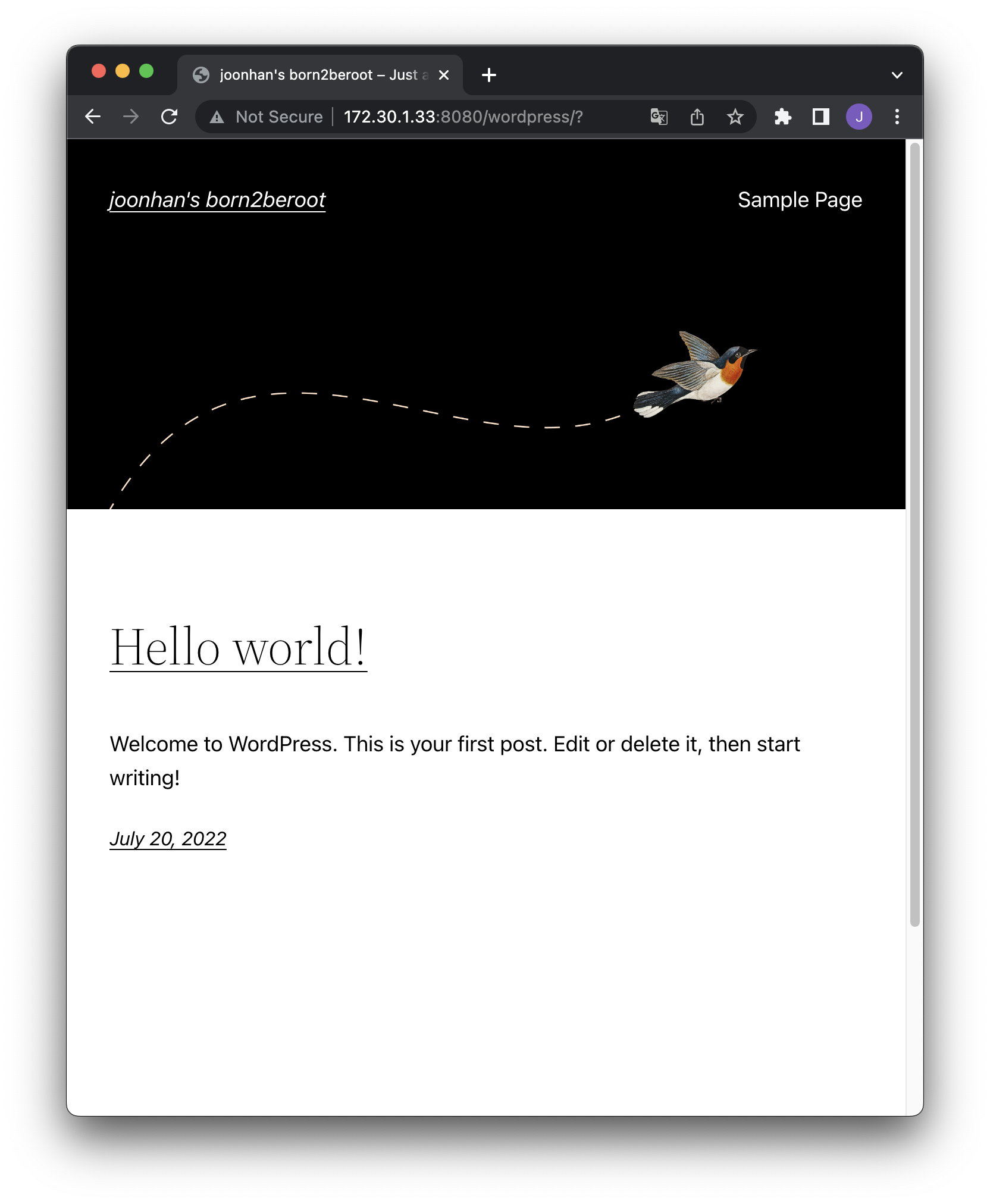
Task: Reload the current page
Action: pos(170,117)
